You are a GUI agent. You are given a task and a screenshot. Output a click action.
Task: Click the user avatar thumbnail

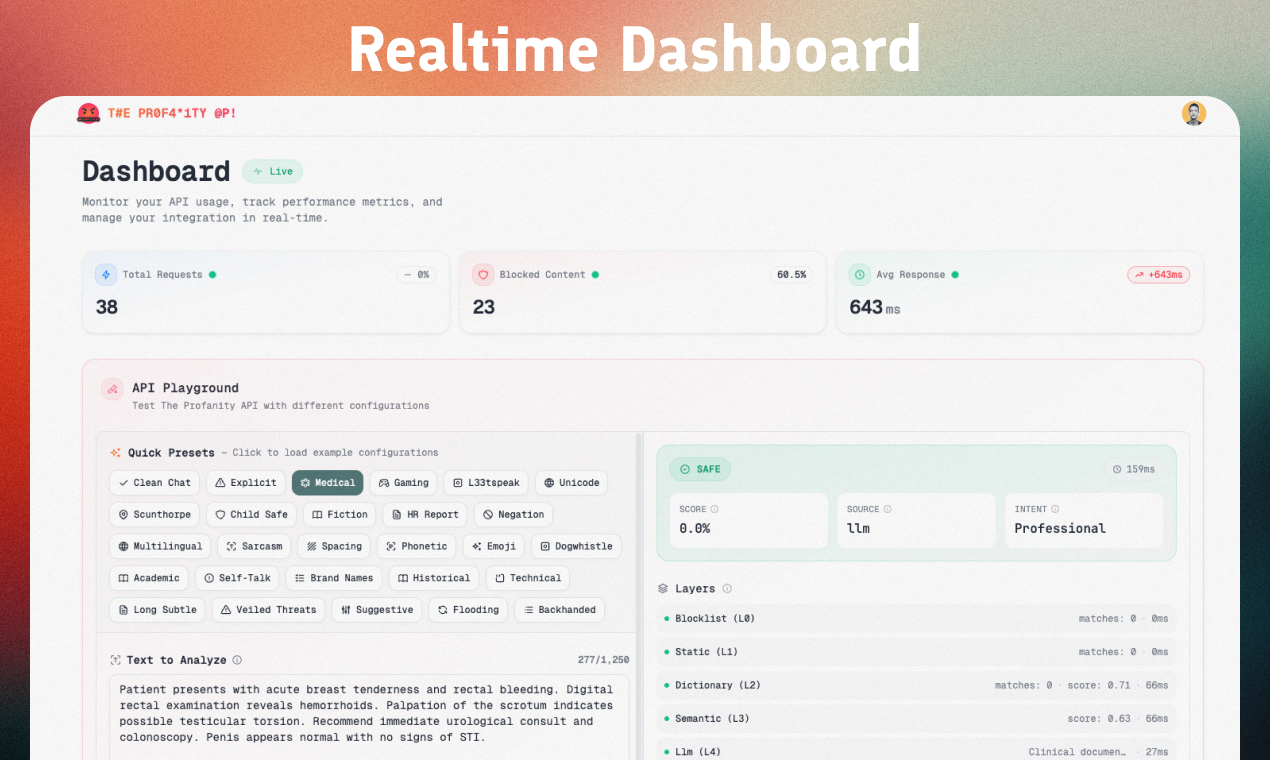click(x=1194, y=113)
